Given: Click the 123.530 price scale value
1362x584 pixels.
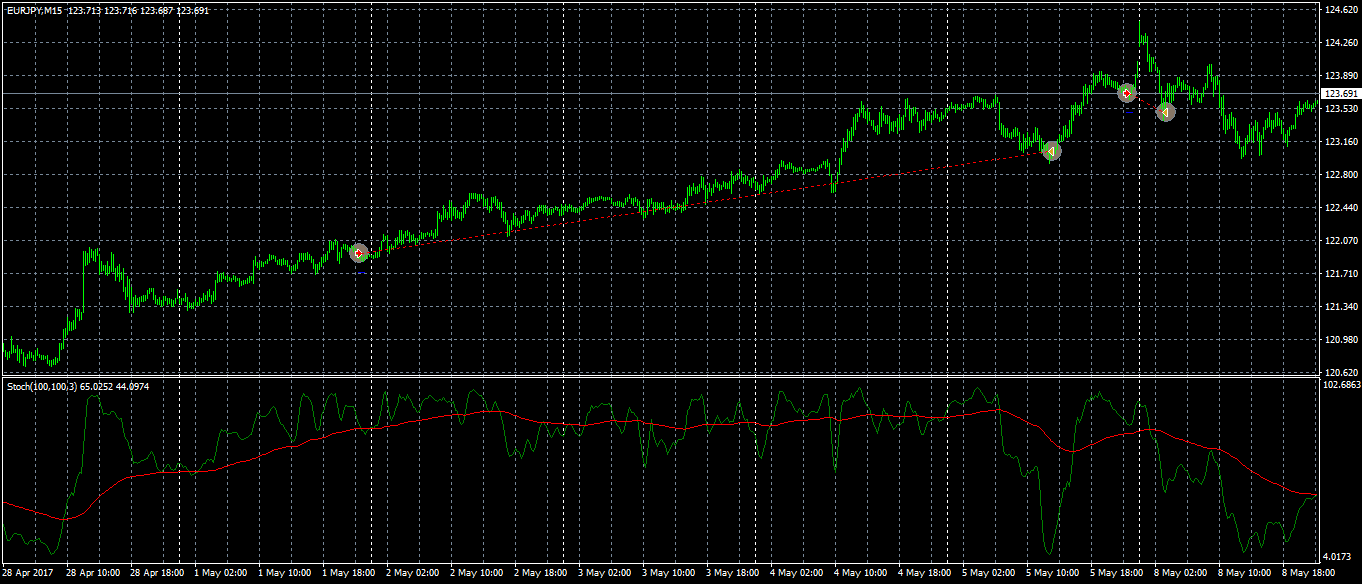Looking at the screenshot, I should pyautogui.click(x=1341, y=108).
